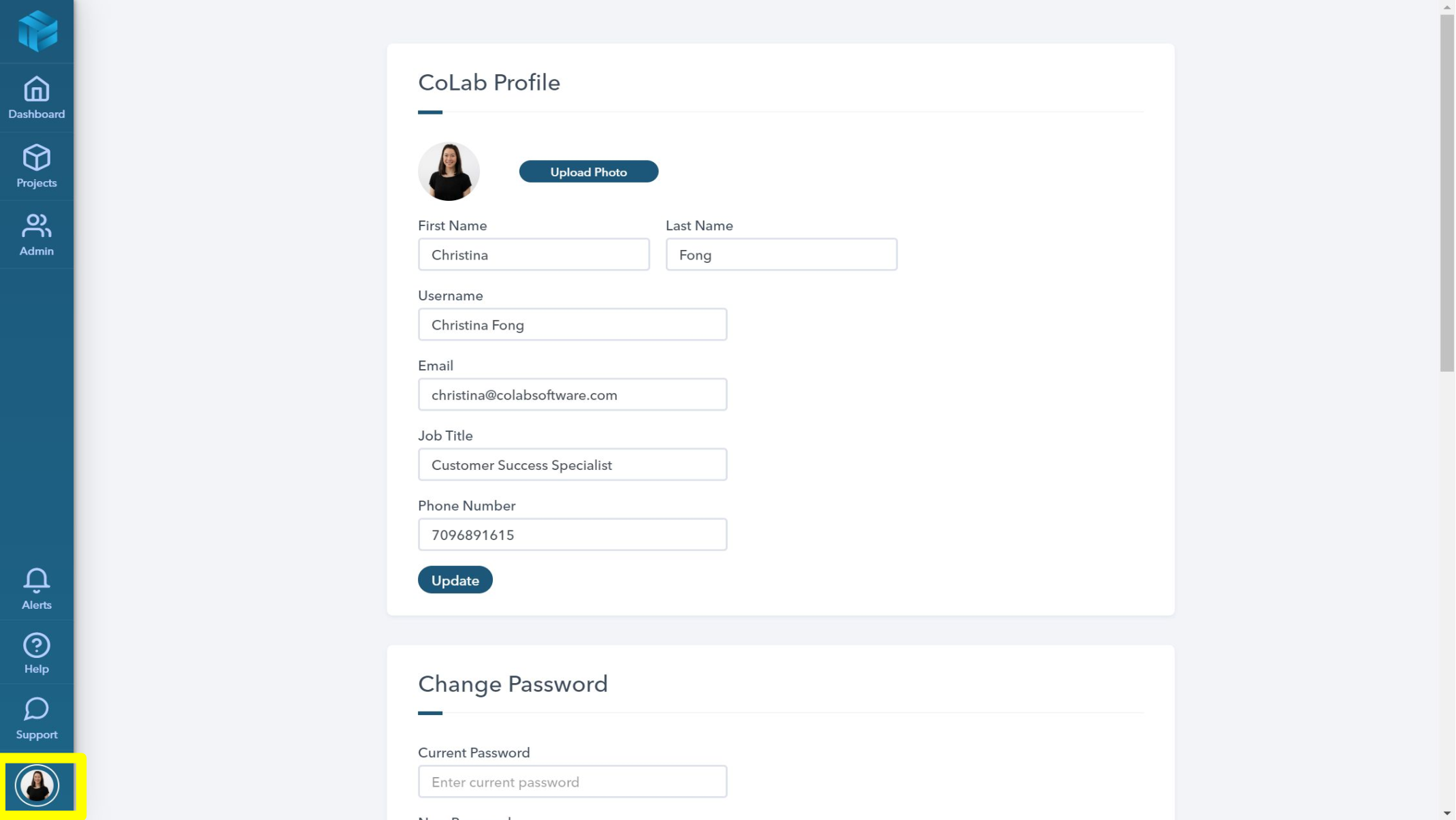
Task: Click the Update profile button
Action: [x=455, y=580]
